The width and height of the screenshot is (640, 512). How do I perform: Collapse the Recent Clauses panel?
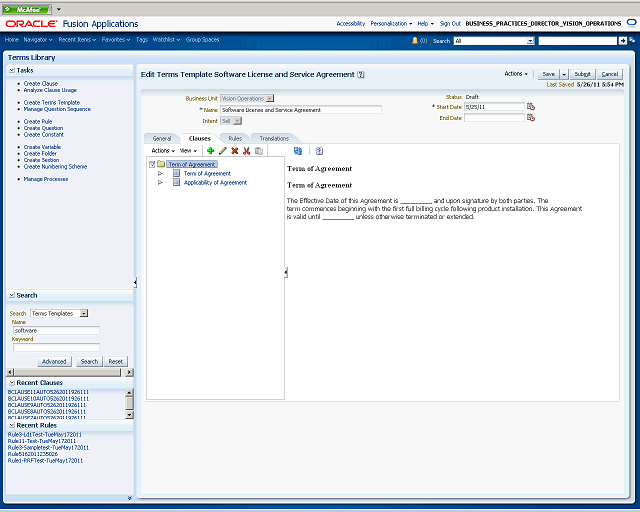click(12, 383)
